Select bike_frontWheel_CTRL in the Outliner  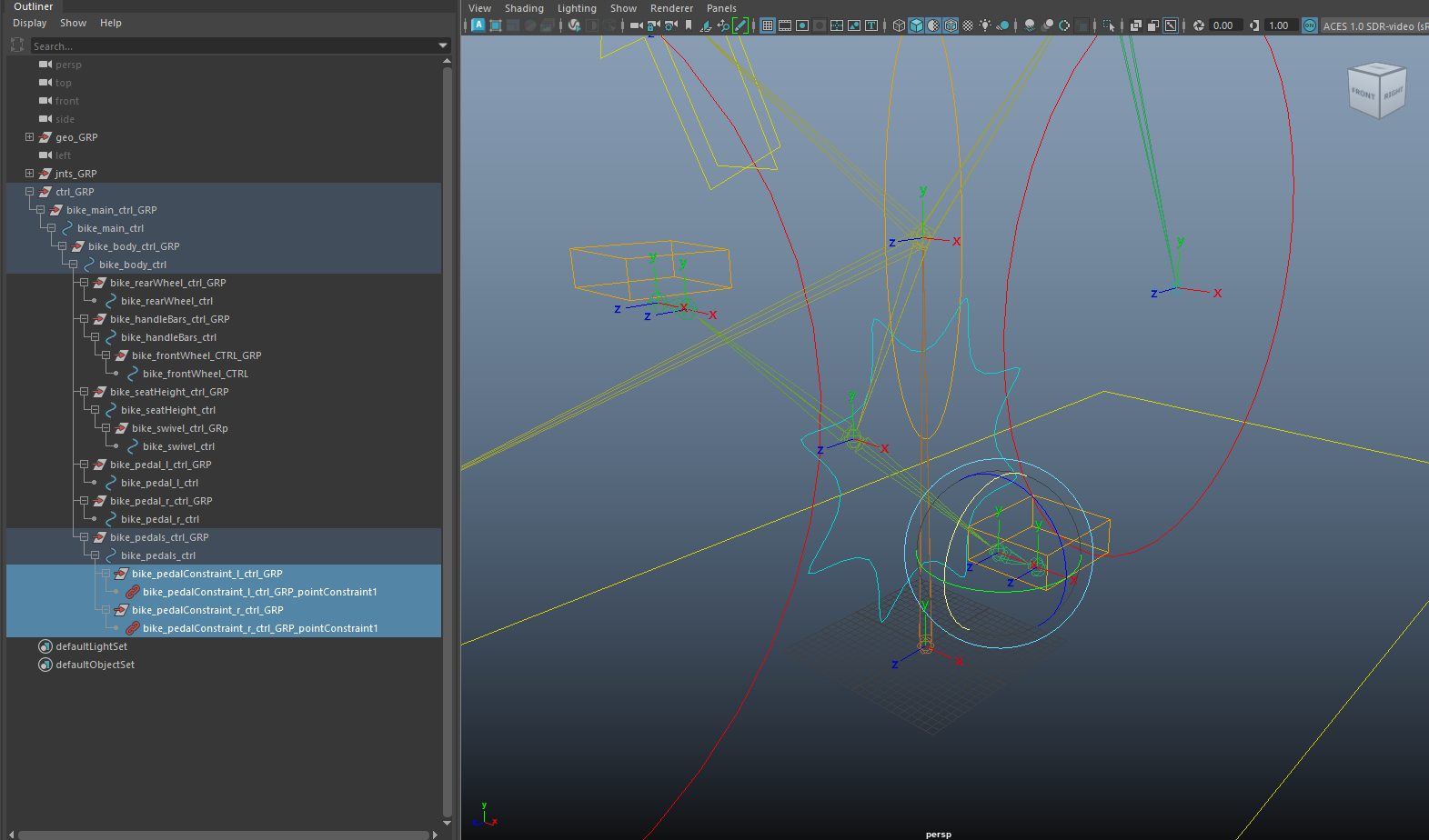click(x=195, y=374)
